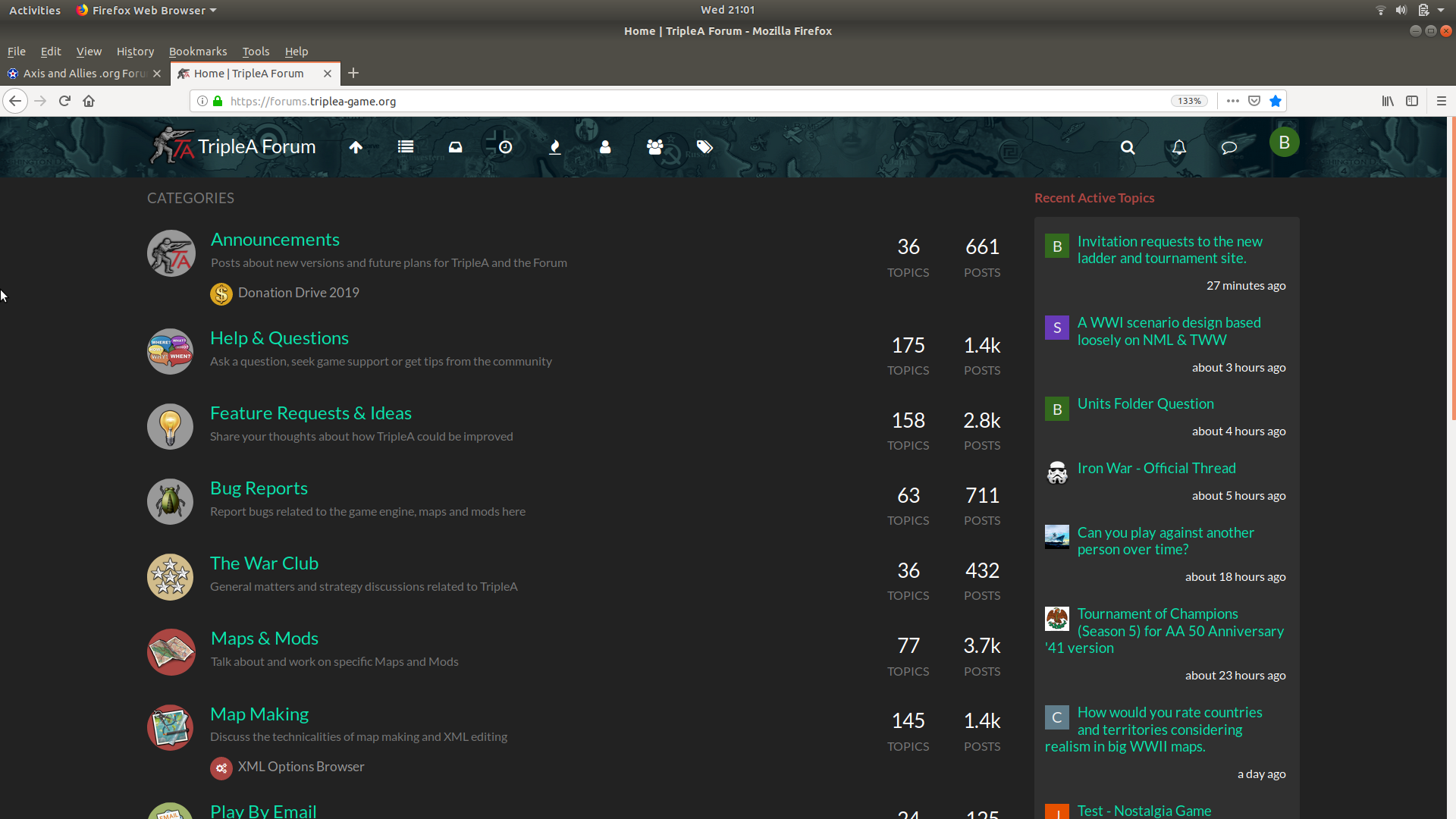Open the notifications bell icon
Screen dimensions: 1456x819
1178,147
